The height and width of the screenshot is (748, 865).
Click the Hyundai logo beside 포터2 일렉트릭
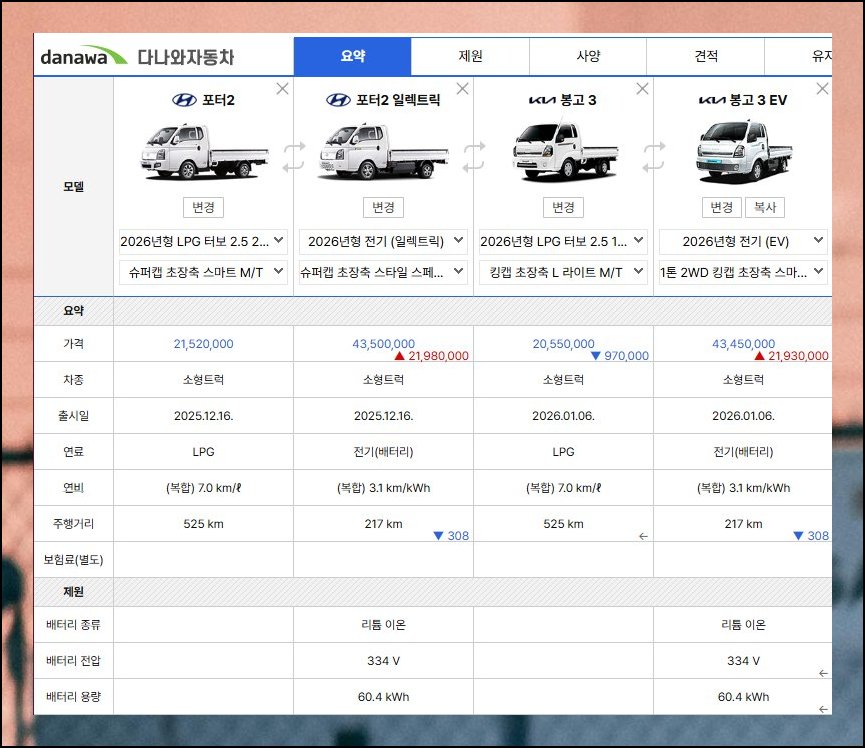[338, 100]
